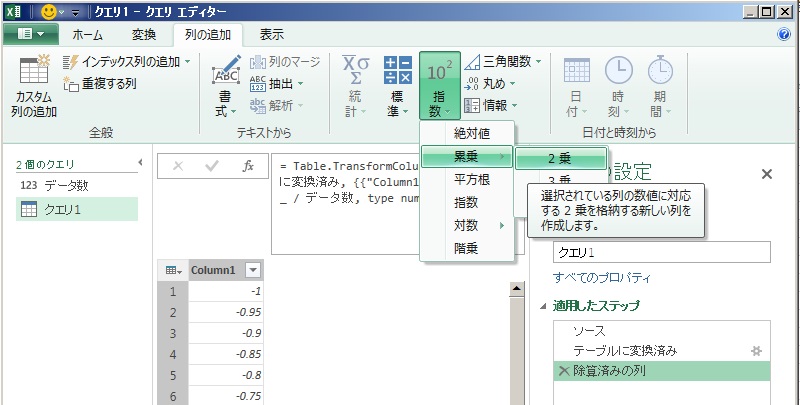The image size is (800, 405).
Task: Click the fx function icon
Action: click(x=248, y=166)
